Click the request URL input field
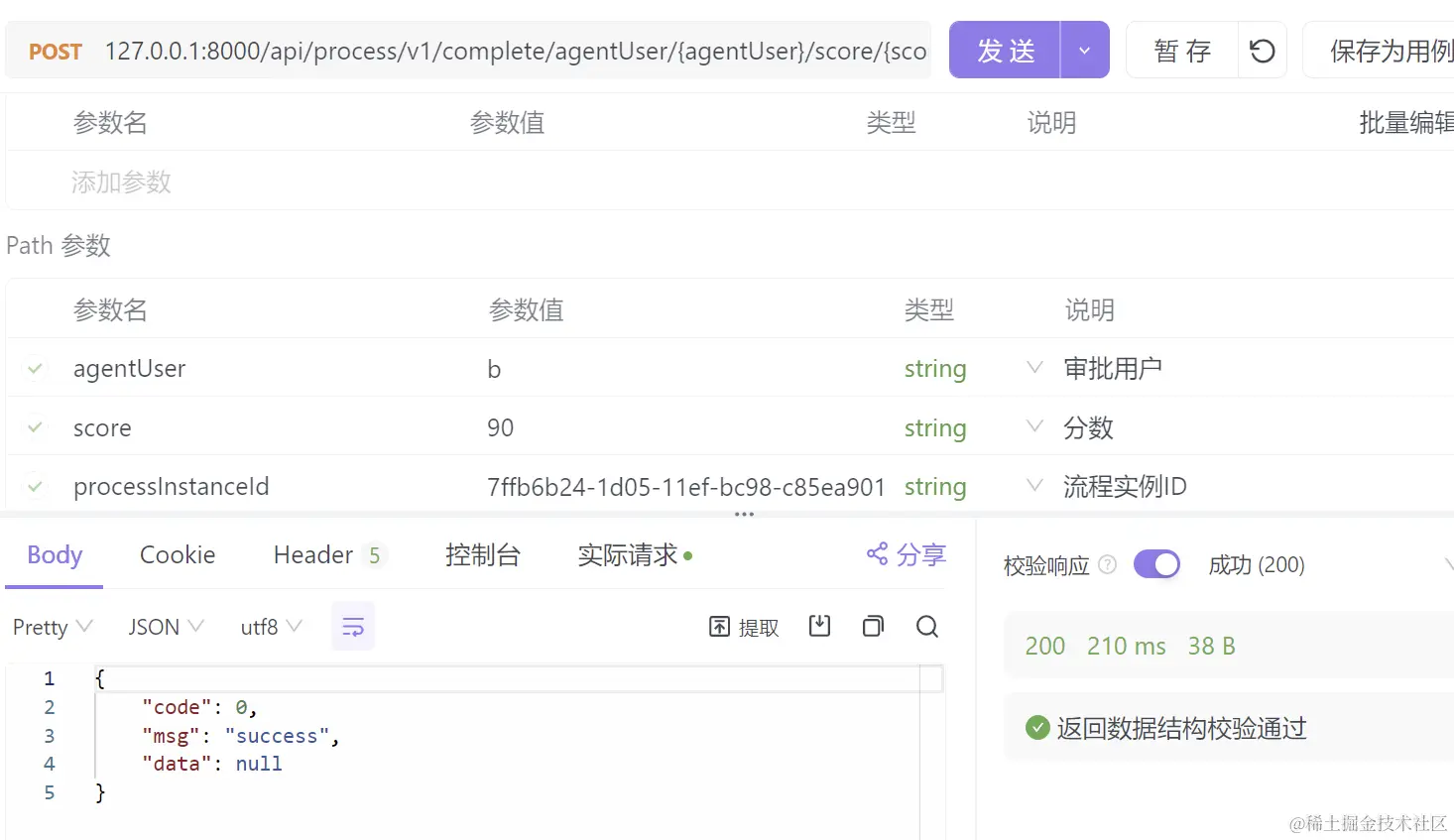This screenshot has height=840, width=1454. [x=496, y=51]
